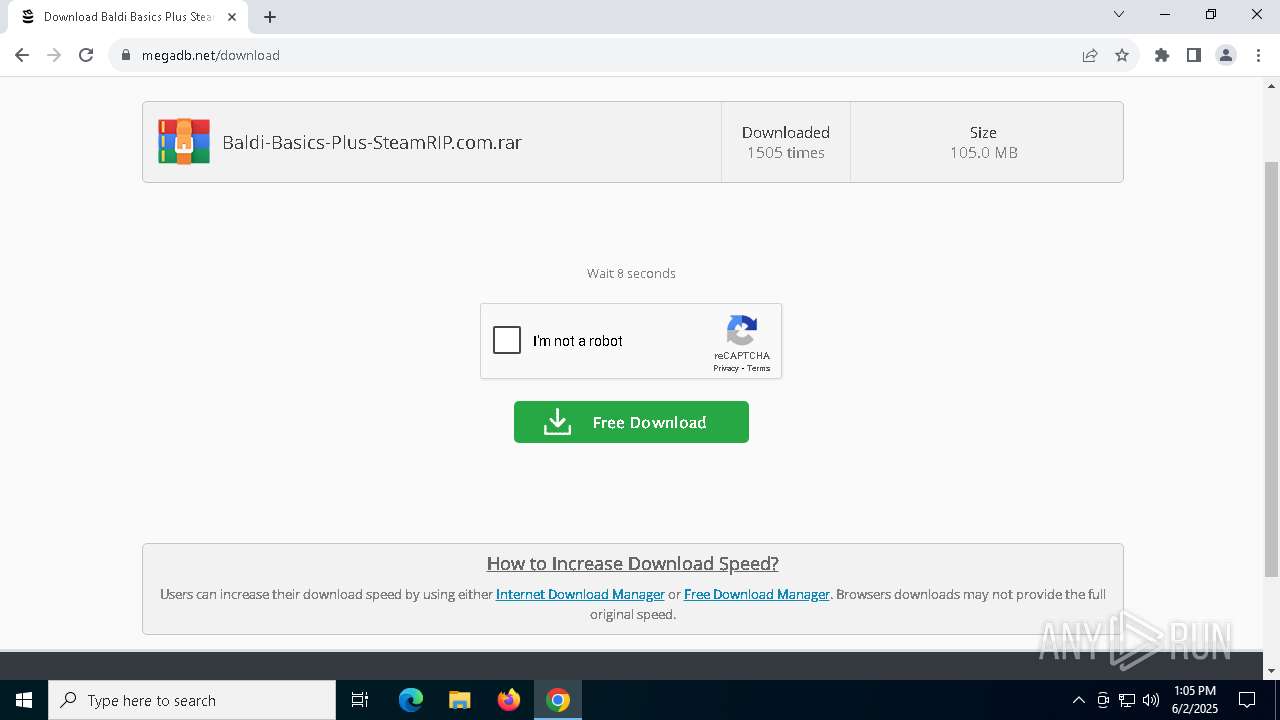Toggle the browser side panel
This screenshot has width=1280, height=720.
coord(1194,55)
